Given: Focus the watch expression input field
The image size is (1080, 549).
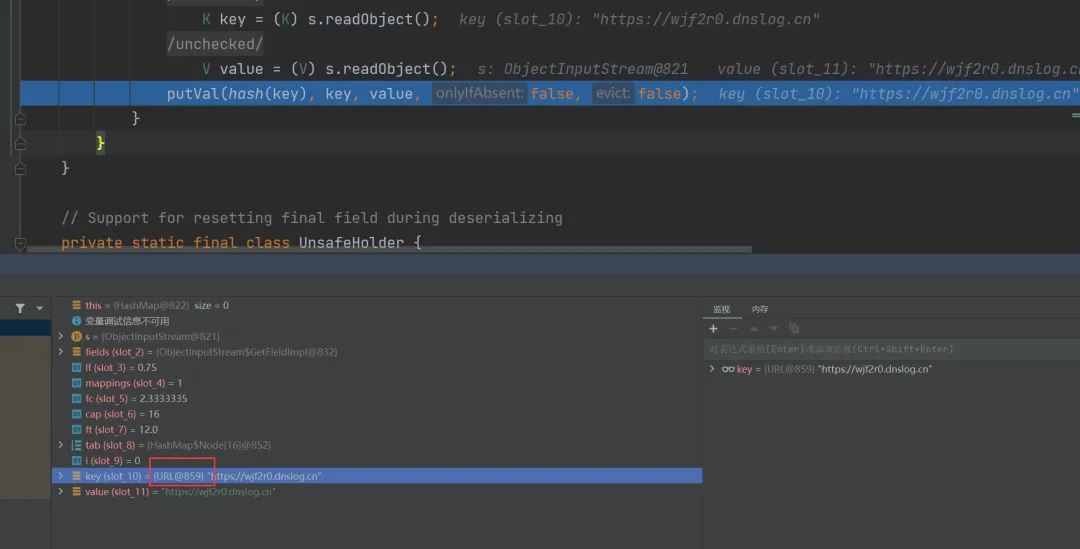Looking at the screenshot, I should click(891, 349).
